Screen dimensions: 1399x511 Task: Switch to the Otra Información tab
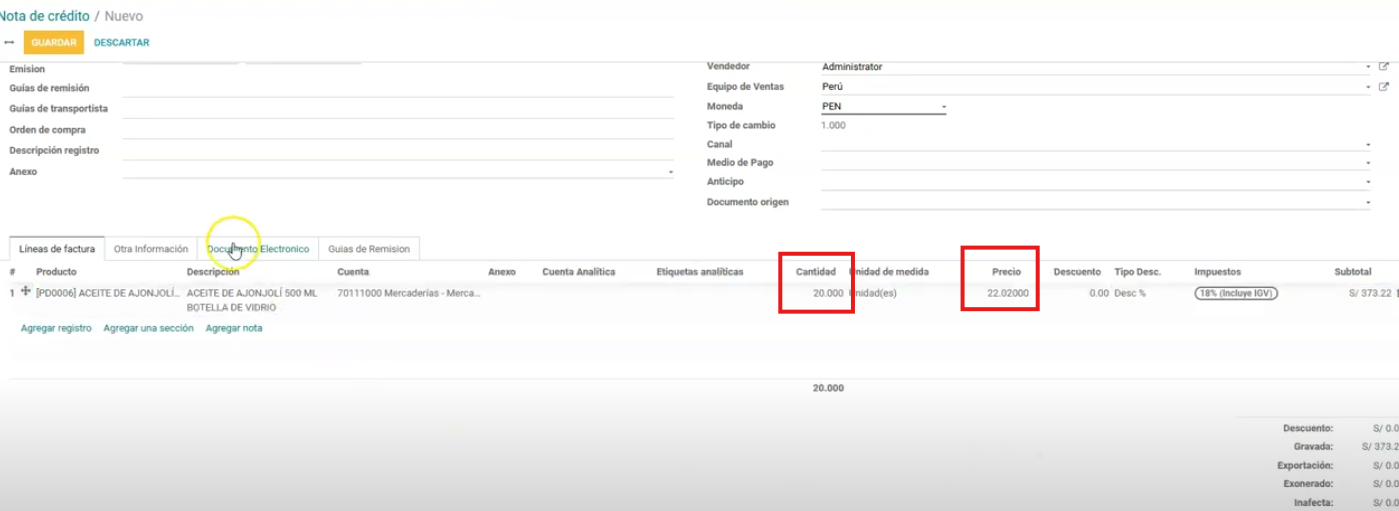[x=151, y=249]
